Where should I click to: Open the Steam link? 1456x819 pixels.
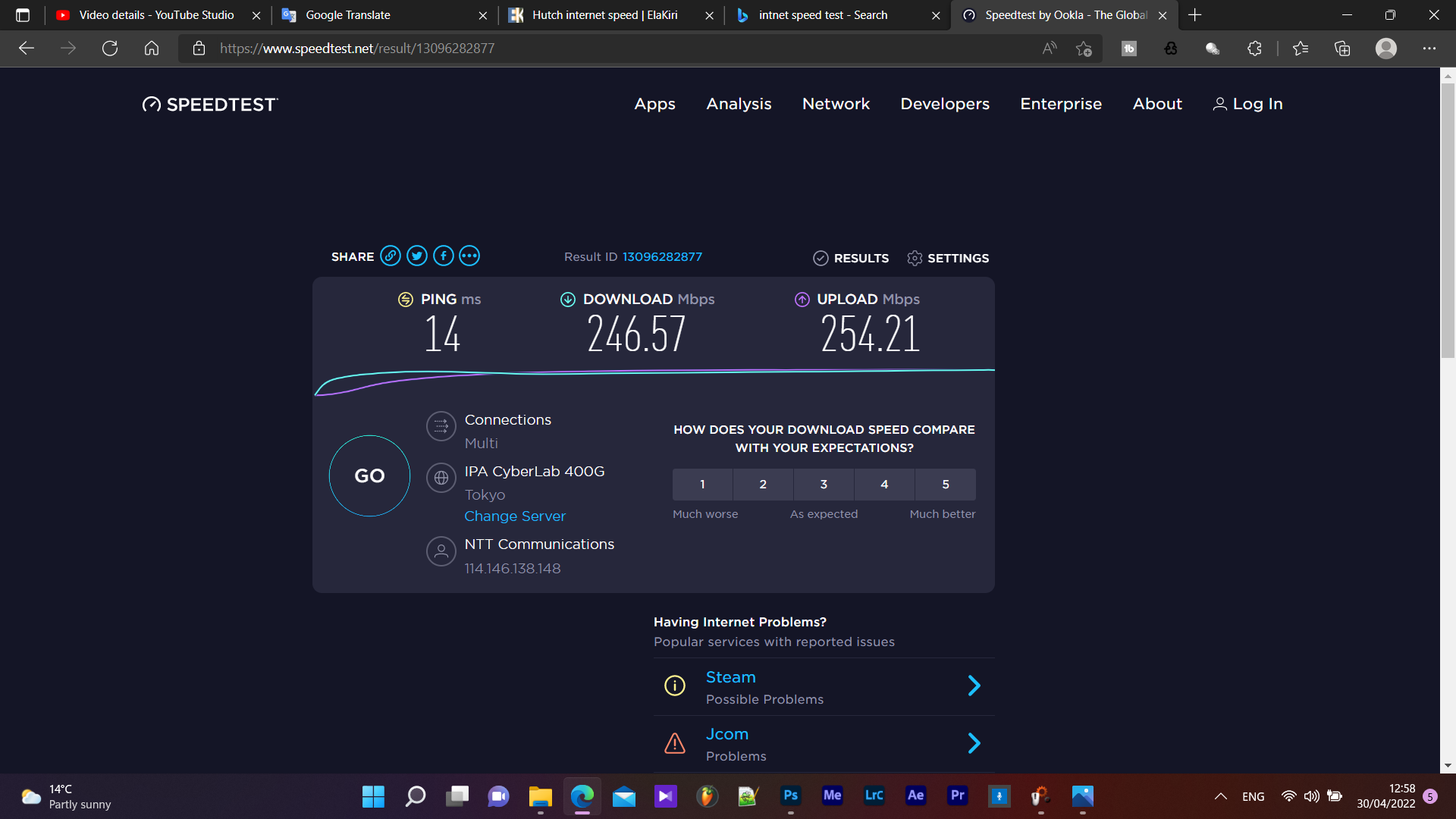pos(730,677)
